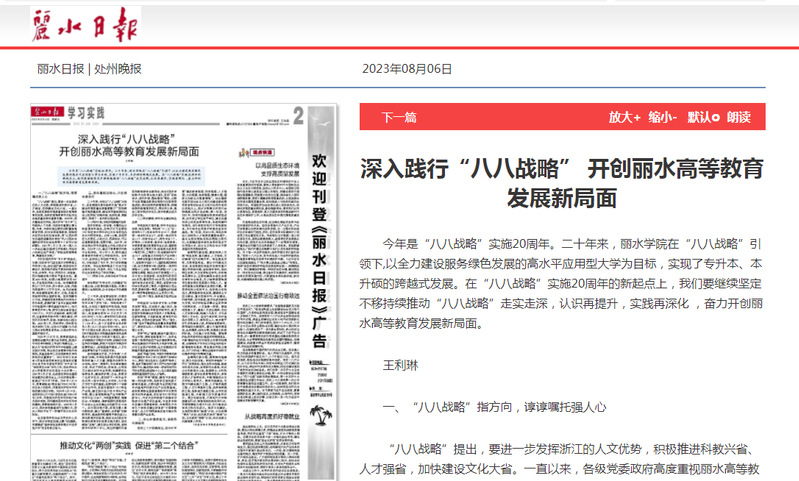
Task: Click the 学习实践 section header on the page
Action: (x=85, y=111)
